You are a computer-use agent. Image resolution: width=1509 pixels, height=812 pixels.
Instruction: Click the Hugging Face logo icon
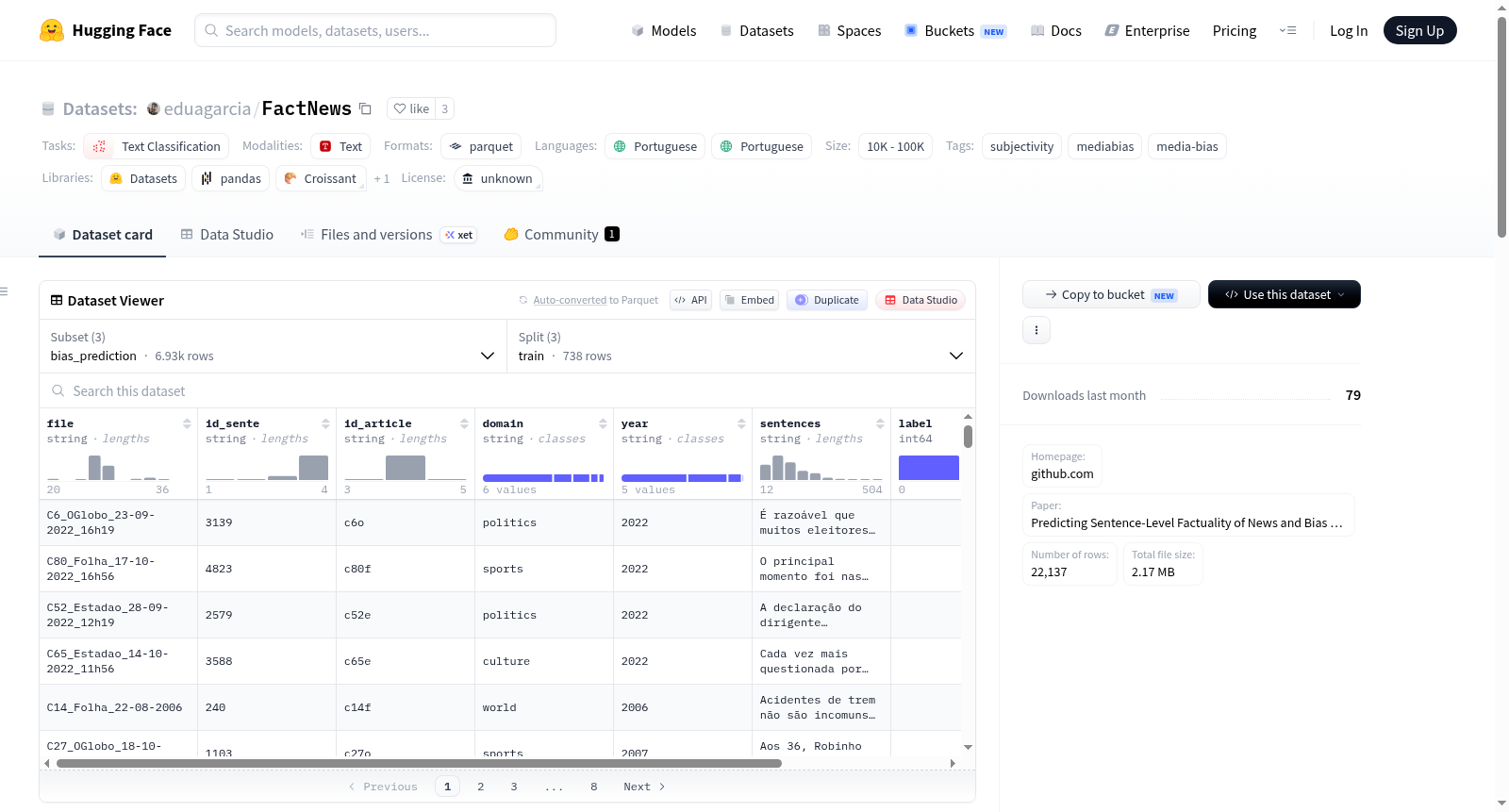52,30
